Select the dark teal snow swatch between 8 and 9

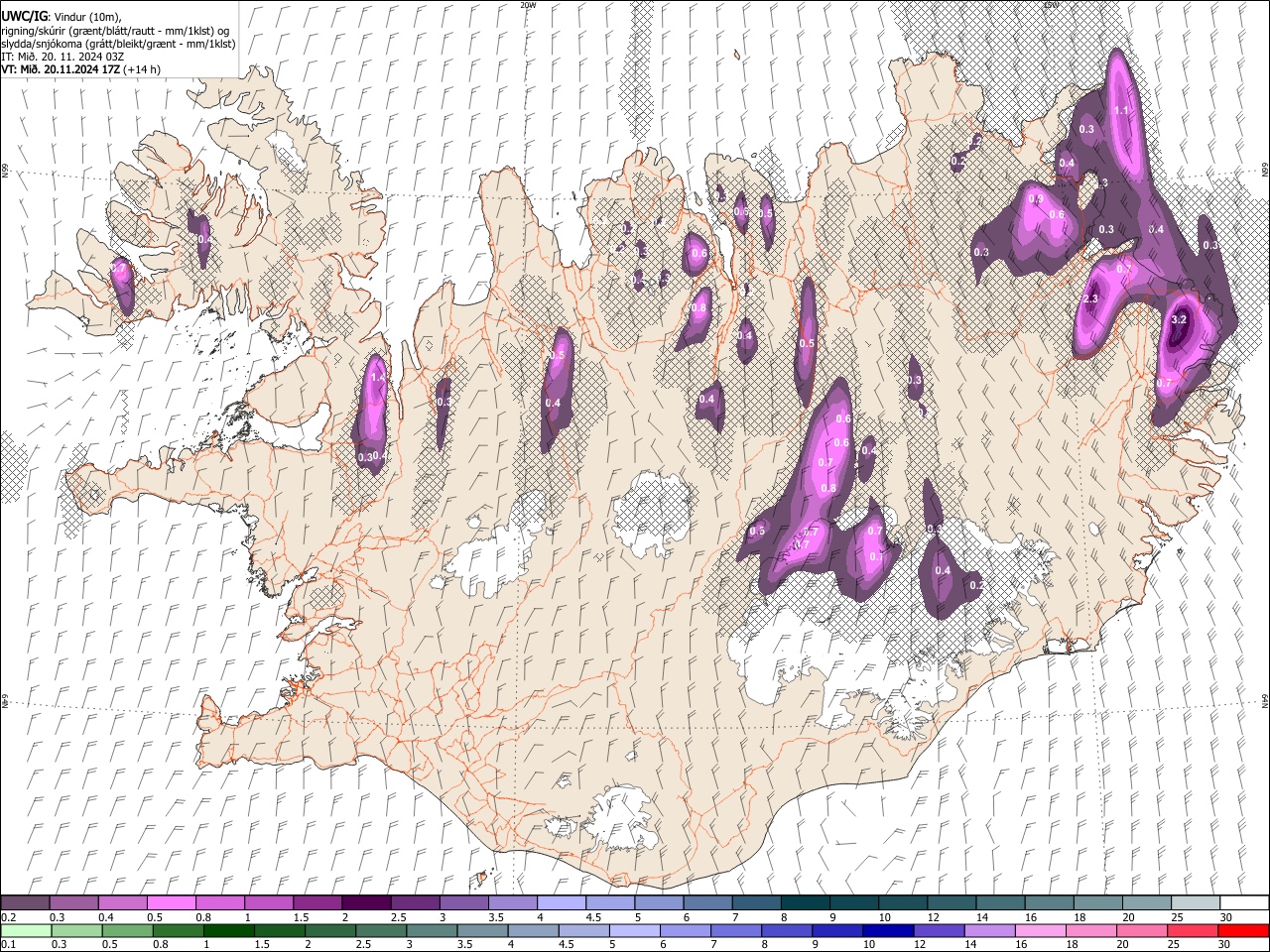[804, 902]
